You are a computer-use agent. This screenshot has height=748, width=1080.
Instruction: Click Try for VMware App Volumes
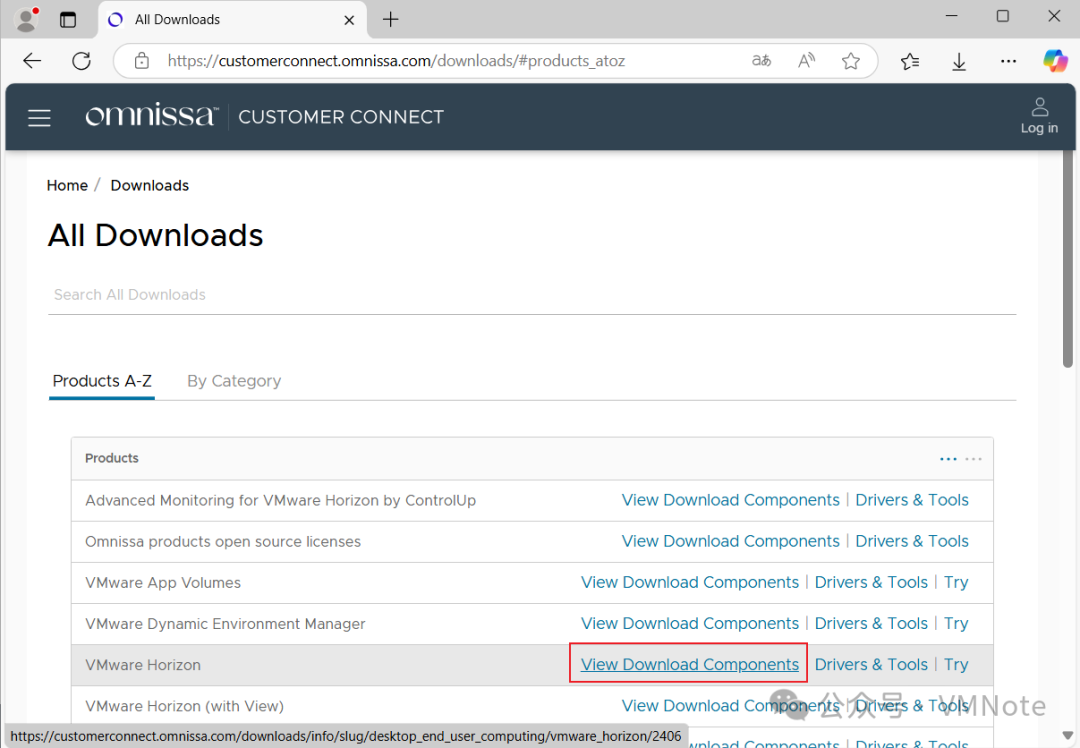tap(956, 583)
